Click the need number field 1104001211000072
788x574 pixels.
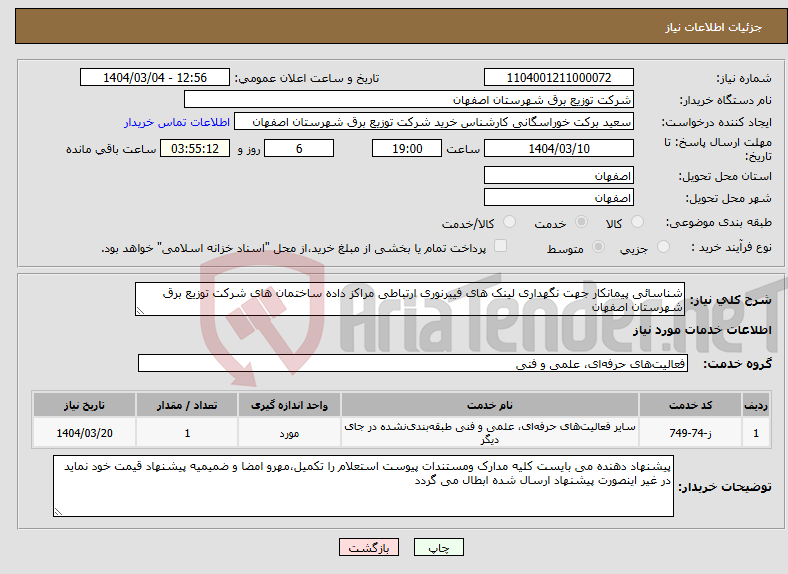pyautogui.click(x=559, y=77)
